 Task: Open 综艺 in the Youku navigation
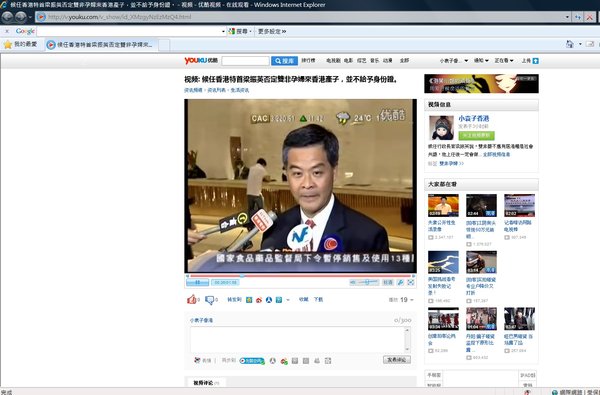click(x=362, y=60)
